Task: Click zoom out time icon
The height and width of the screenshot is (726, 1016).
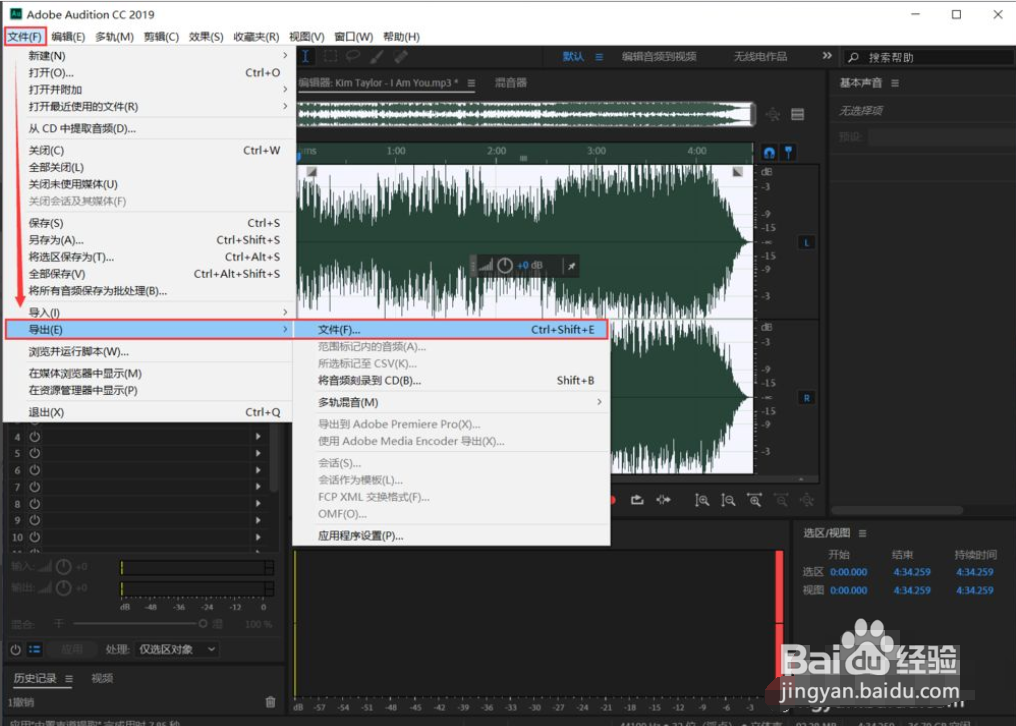Action: coord(781,500)
